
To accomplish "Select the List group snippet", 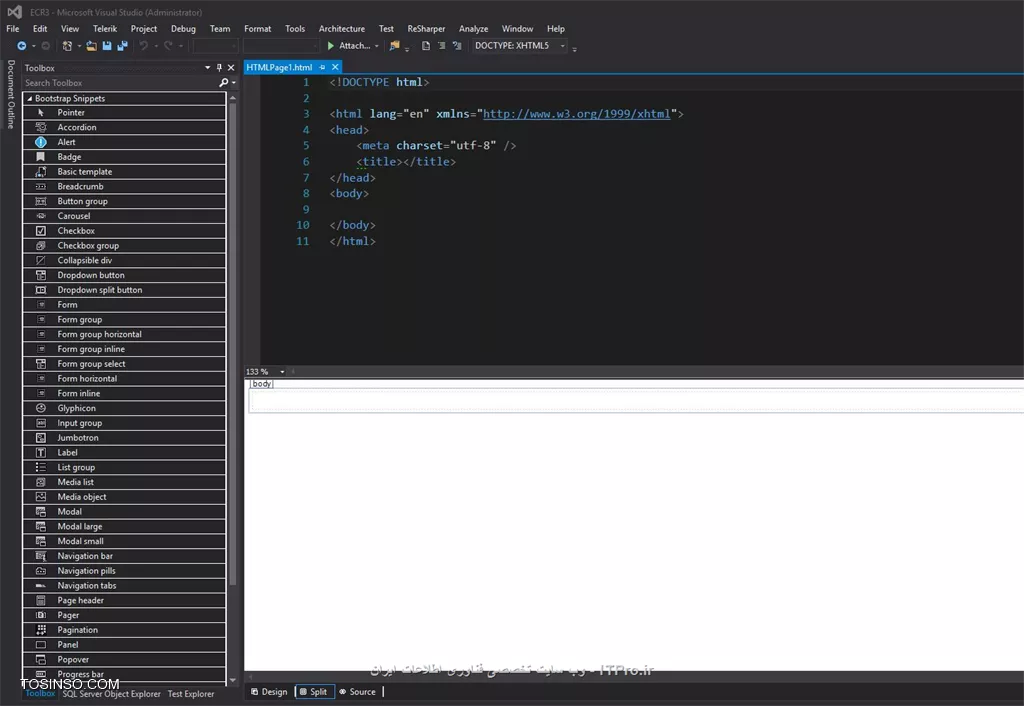I will [124, 467].
